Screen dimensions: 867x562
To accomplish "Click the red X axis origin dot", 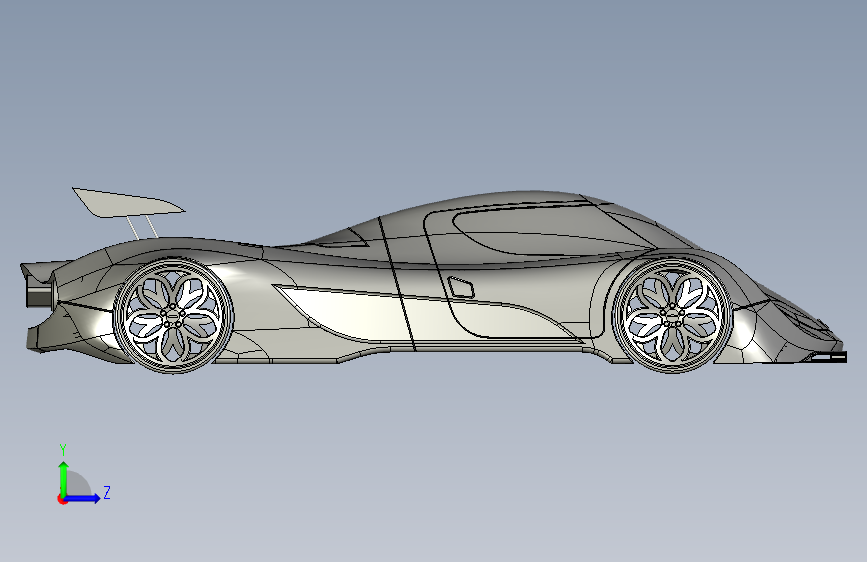I will click(62, 499).
